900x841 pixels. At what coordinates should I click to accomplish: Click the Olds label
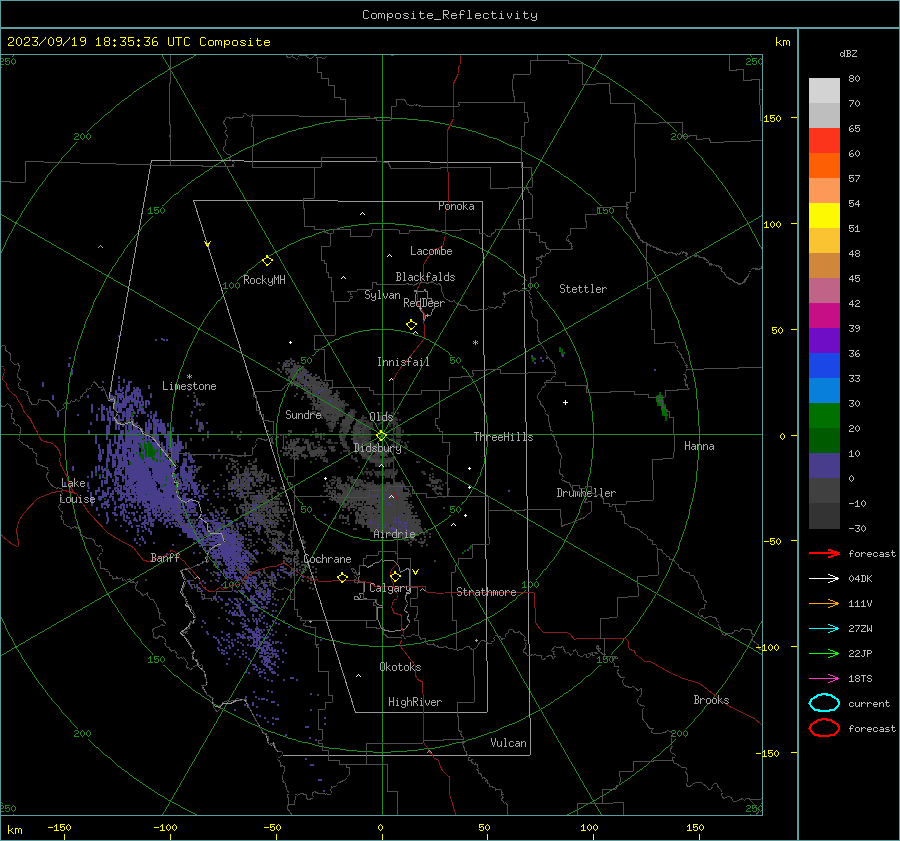coord(381,416)
